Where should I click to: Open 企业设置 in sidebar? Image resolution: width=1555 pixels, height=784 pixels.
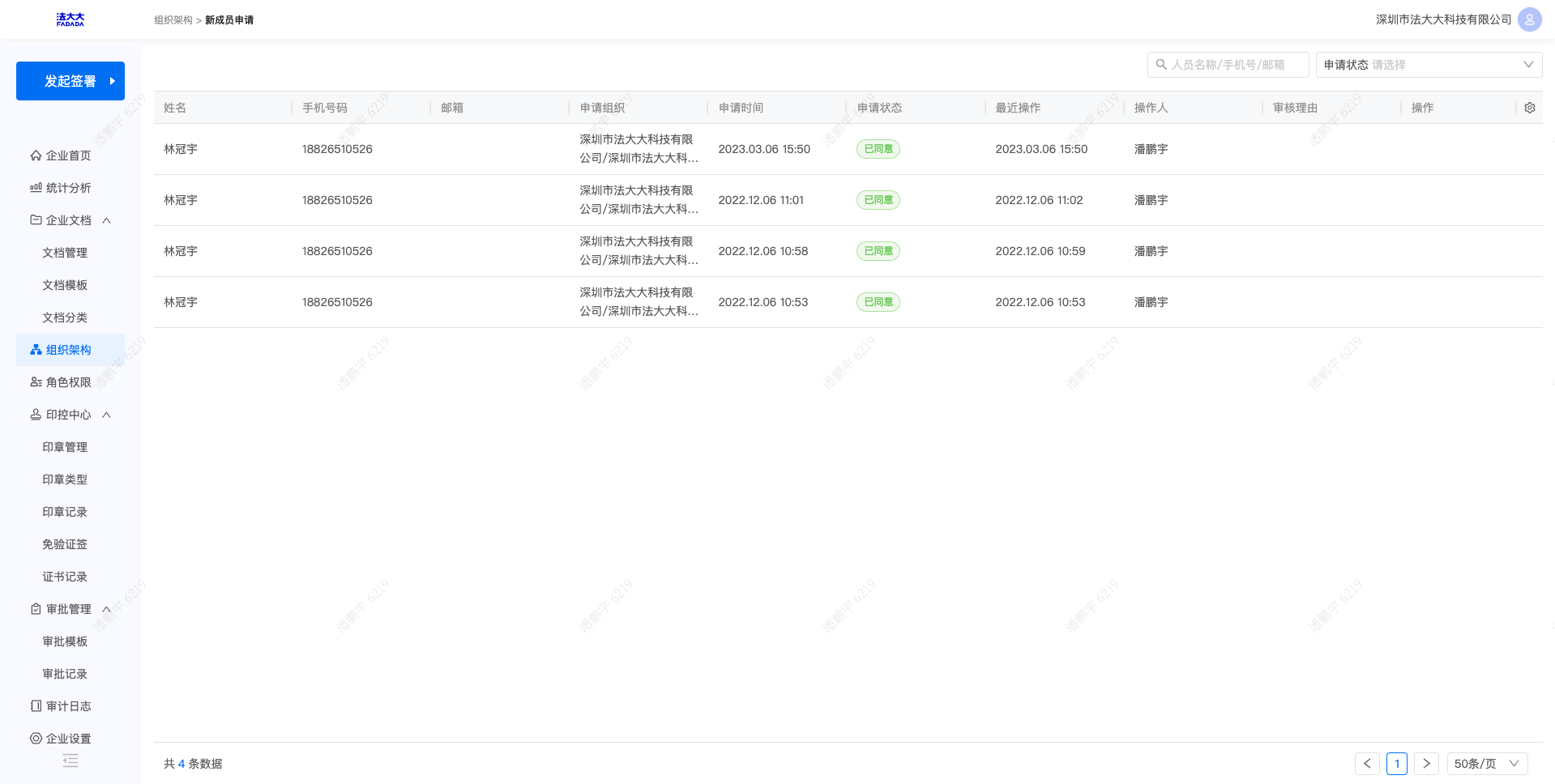pos(68,739)
